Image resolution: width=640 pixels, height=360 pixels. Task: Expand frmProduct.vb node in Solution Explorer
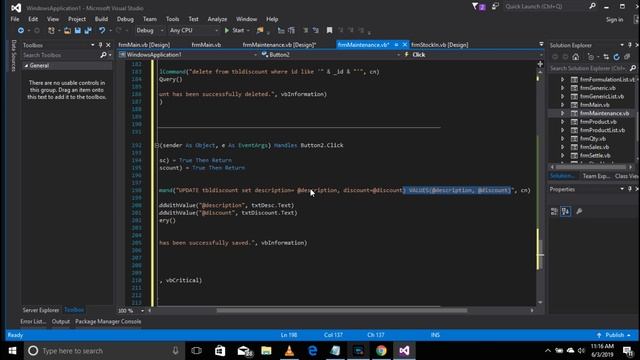pos(562,122)
